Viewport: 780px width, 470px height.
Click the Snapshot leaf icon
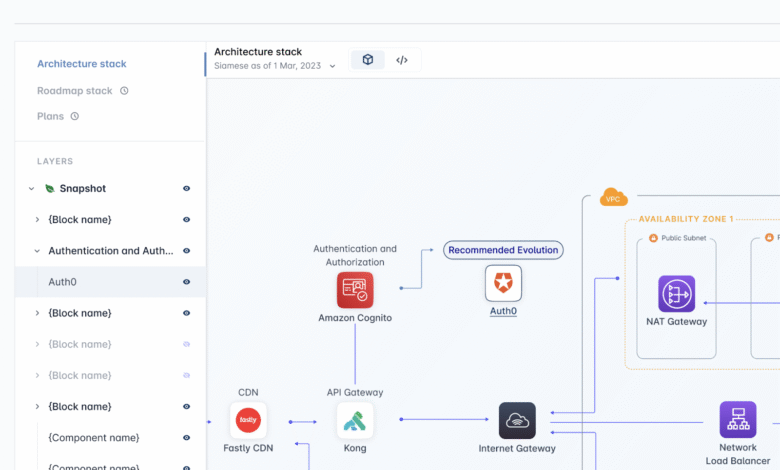click(x=50, y=188)
